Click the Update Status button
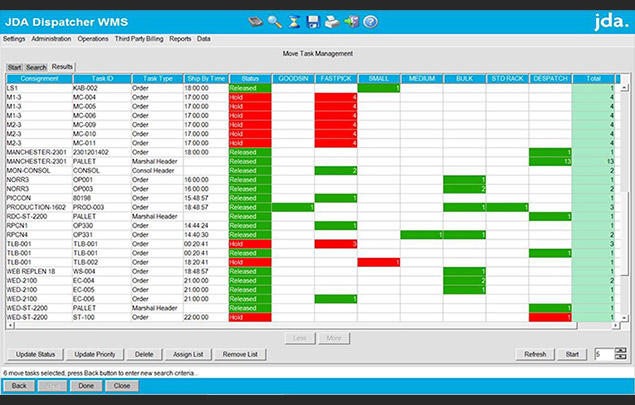 [35, 354]
